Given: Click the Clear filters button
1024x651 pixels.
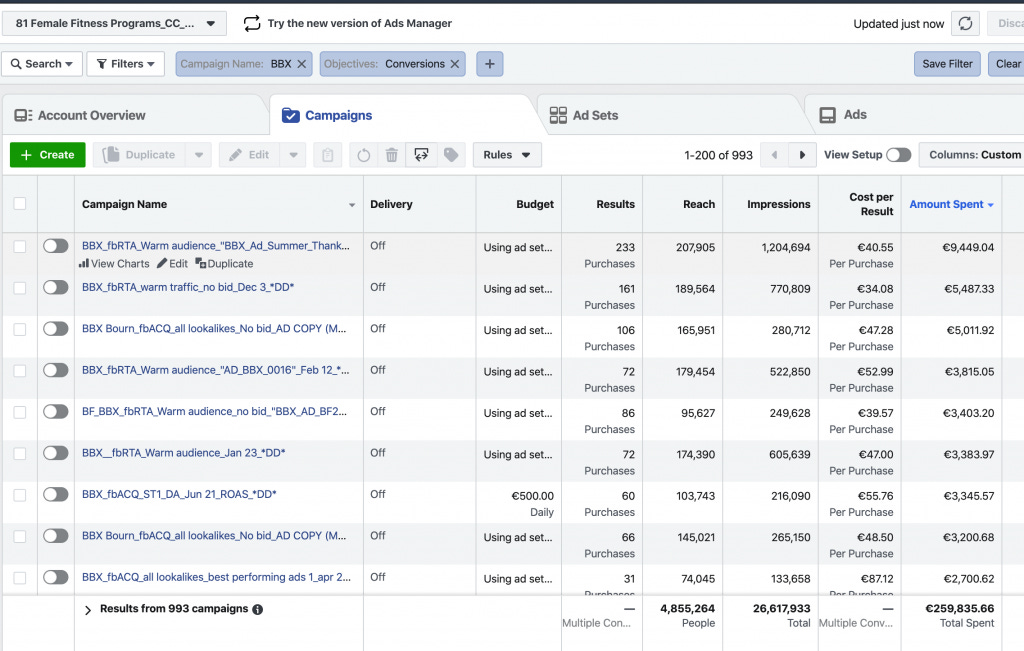Looking at the screenshot, I should click(x=1006, y=64).
